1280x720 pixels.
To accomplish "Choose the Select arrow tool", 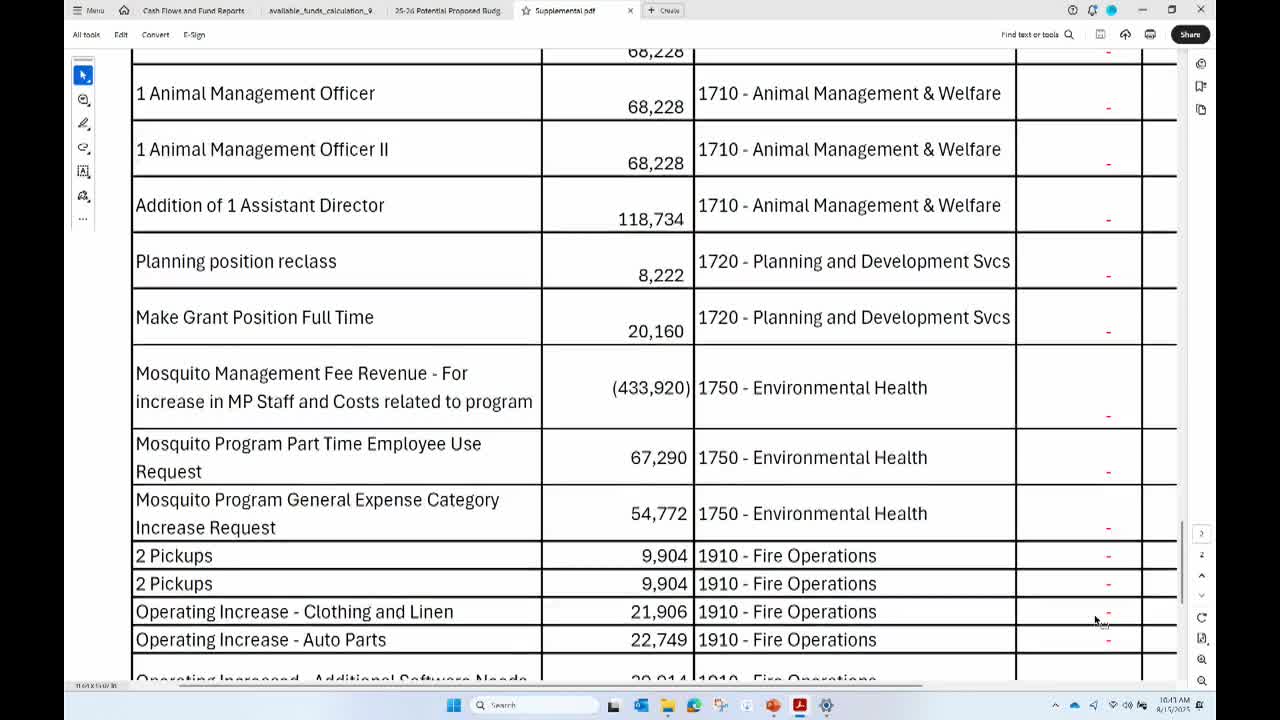I will point(83,75).
